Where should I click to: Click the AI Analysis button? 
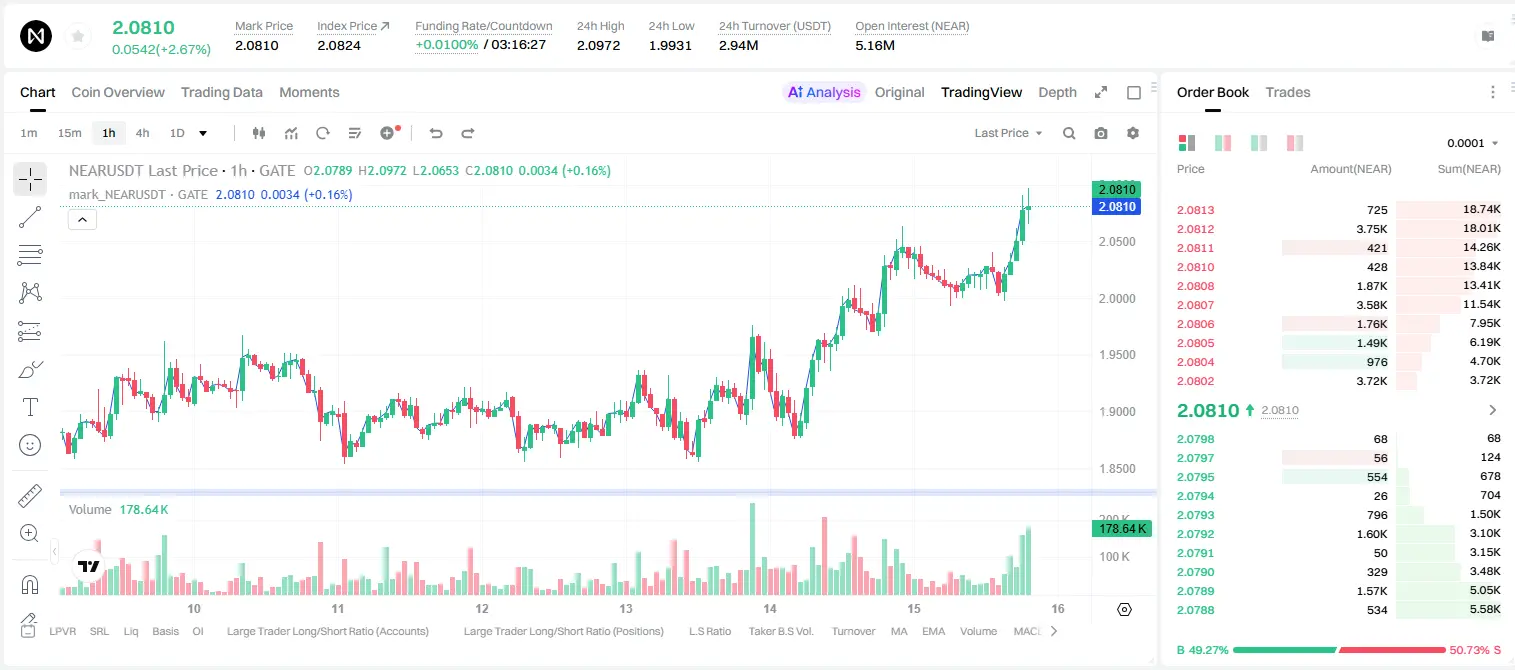[824, 92]
